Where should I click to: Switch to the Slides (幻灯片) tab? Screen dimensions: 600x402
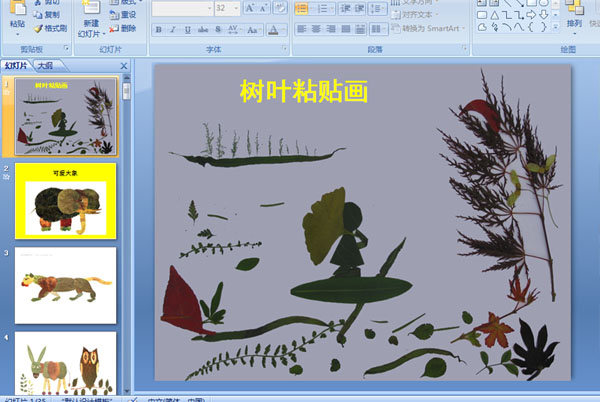[x=16, y=66]
